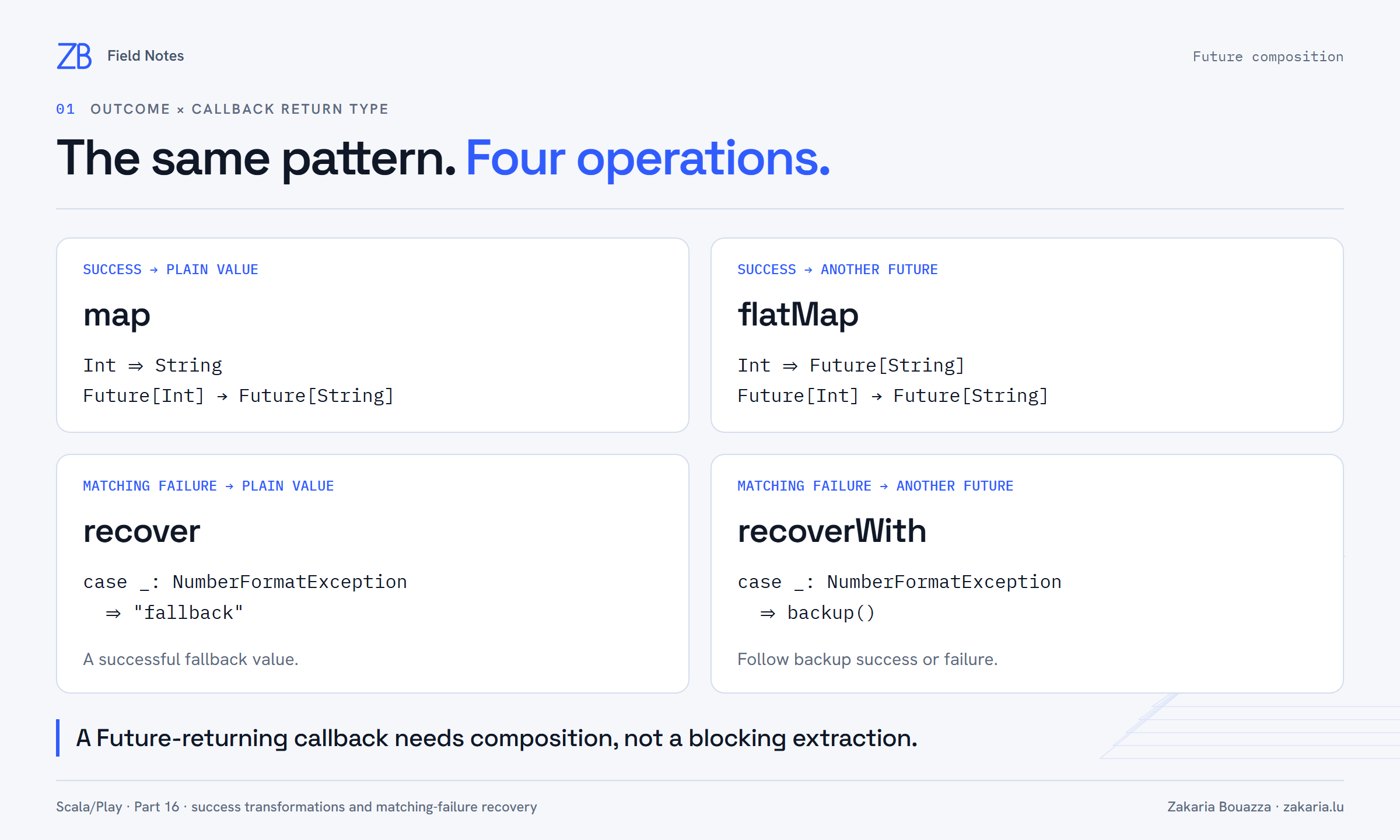The height and width of the screenshot is (840, 1400).
Task: Click the 'A Future-returning callback needs composition' quote
Action: 496,738
